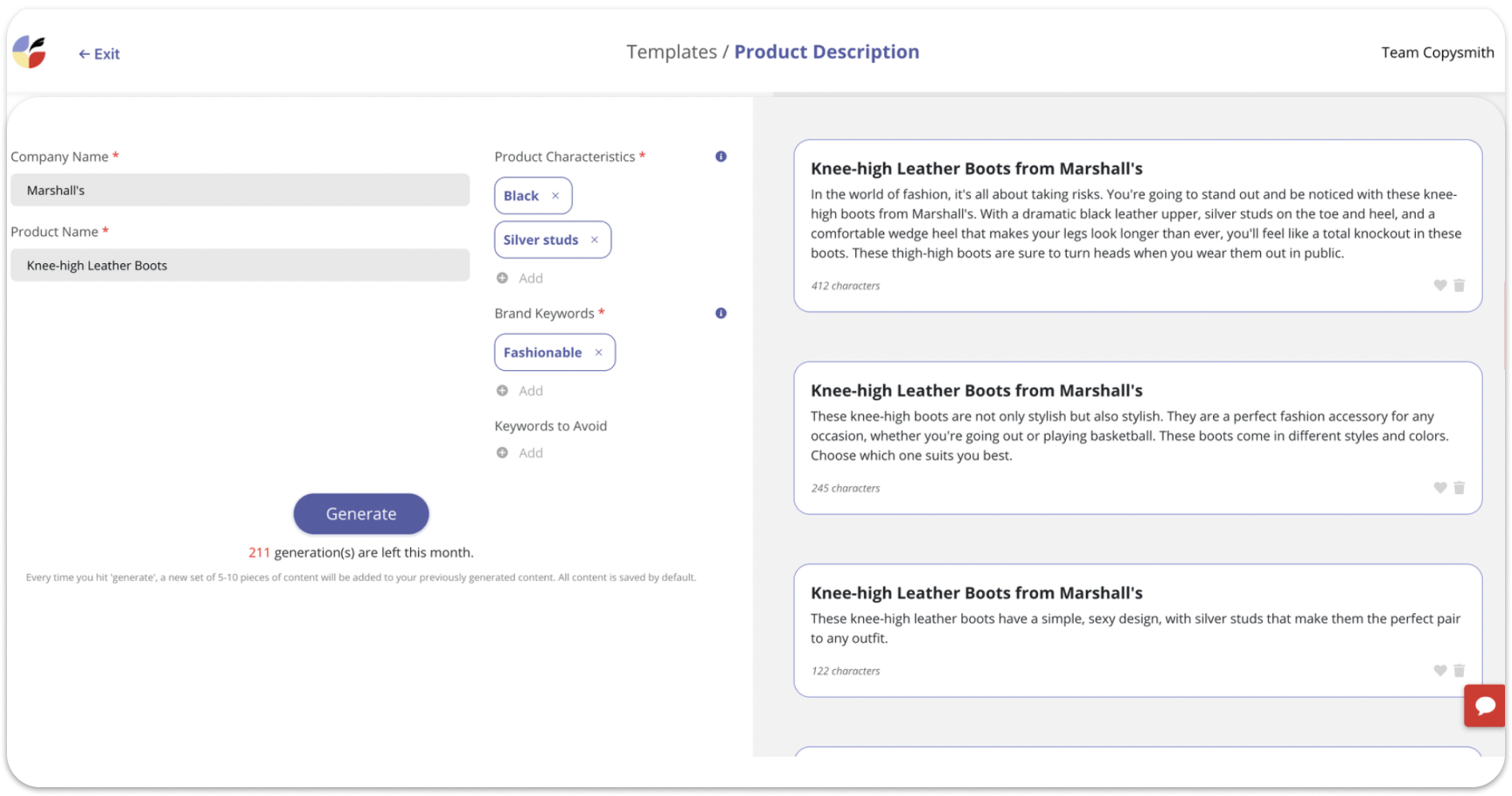
Task: Click the Product Description breadcrumb title
Action: 826,52
